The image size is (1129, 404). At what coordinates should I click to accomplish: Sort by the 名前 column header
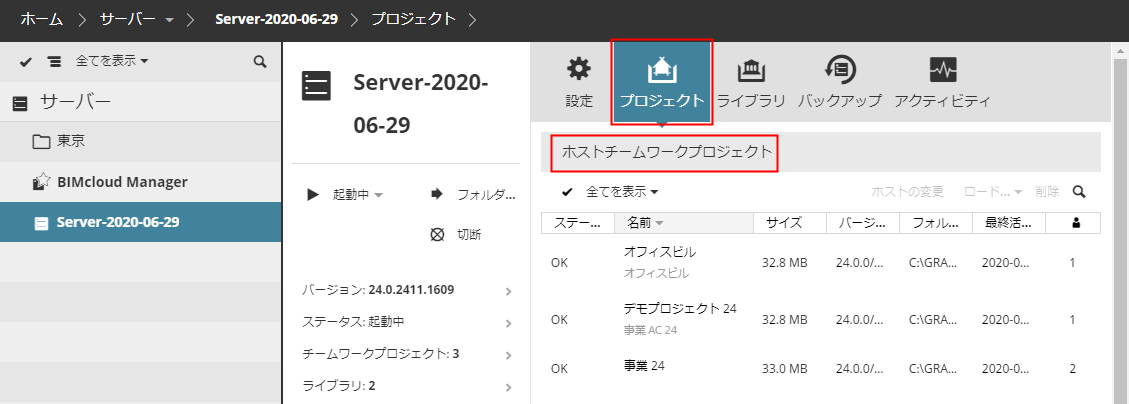(x=684, y=223)
